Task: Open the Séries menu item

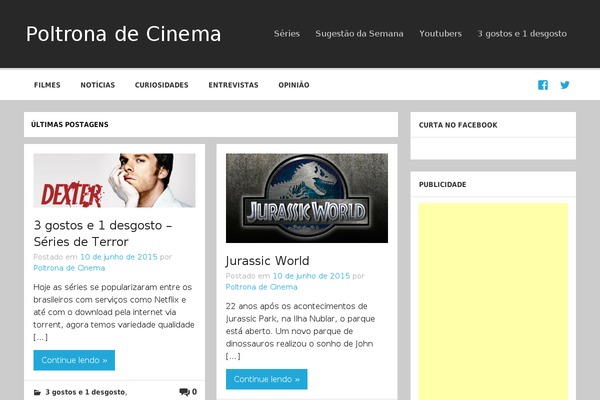Action: pos(287,34)
